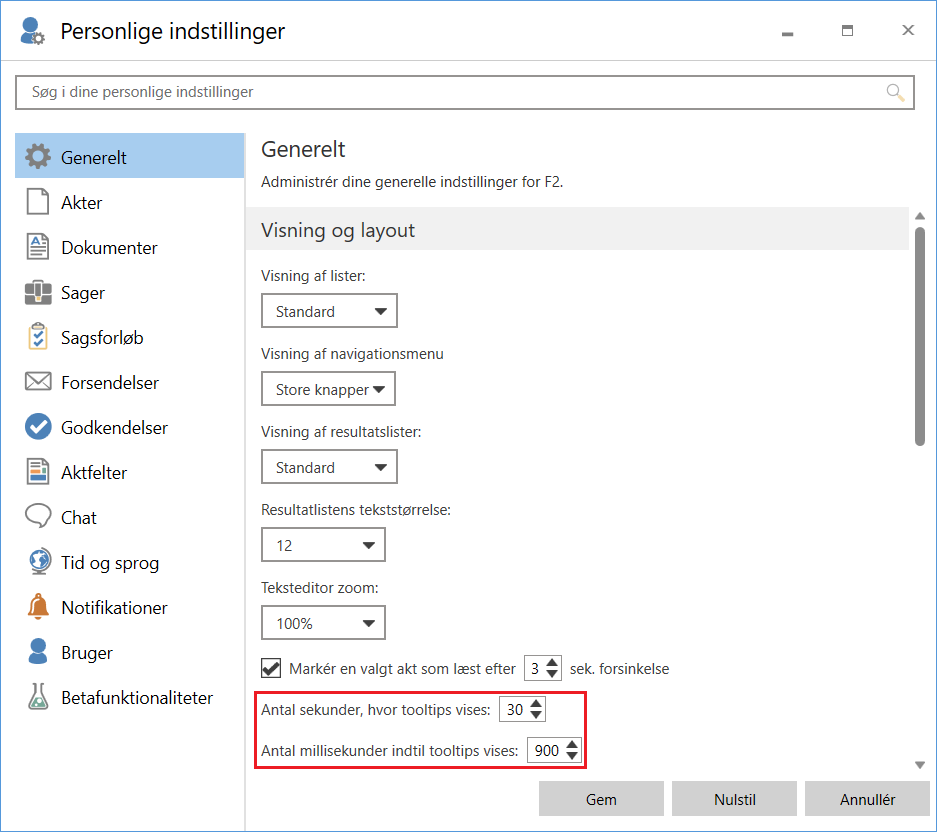
Task: Open Dokumenter settings via its page icon
Action: point(36,246)
